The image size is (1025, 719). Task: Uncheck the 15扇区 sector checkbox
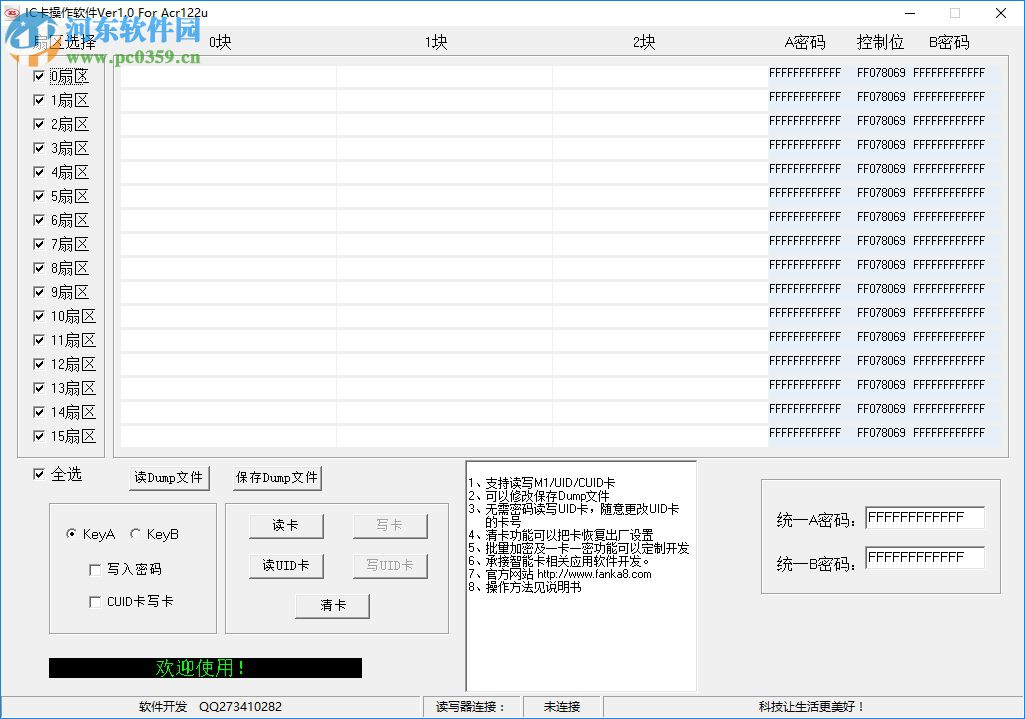(38, 436)
